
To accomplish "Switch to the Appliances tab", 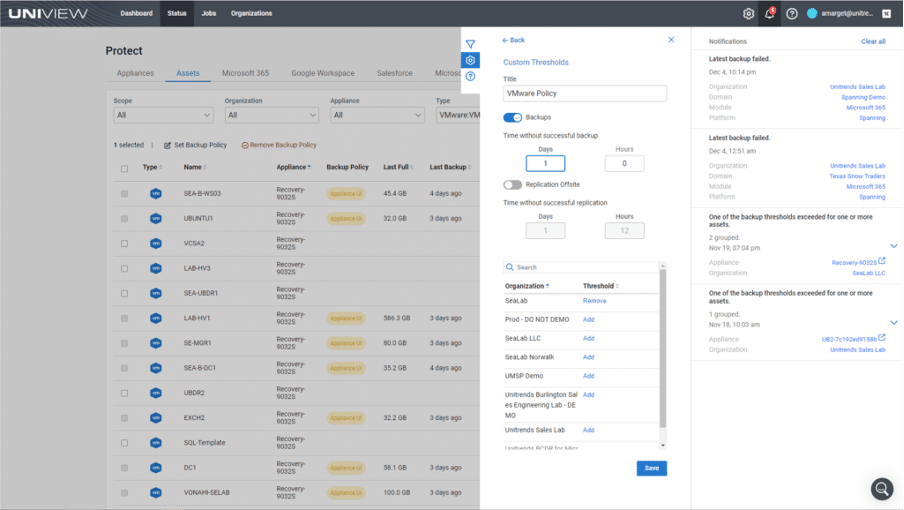I will coord(135,73).
